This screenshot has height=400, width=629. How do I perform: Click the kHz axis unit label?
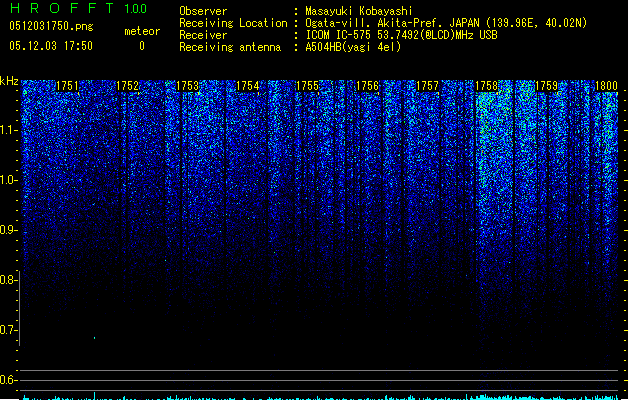pos(9,81)
